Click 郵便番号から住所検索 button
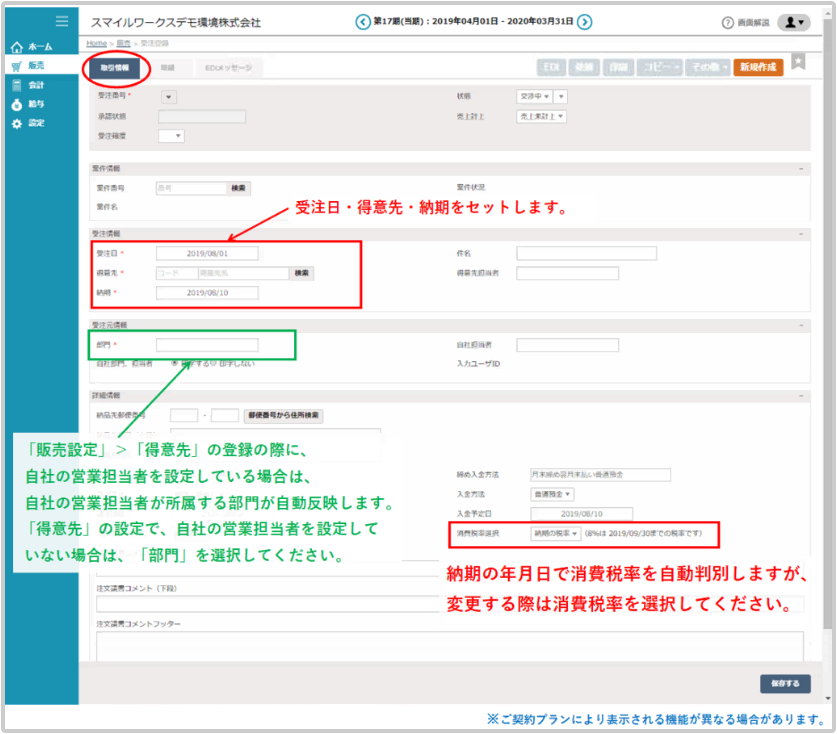 coord(284,415)
